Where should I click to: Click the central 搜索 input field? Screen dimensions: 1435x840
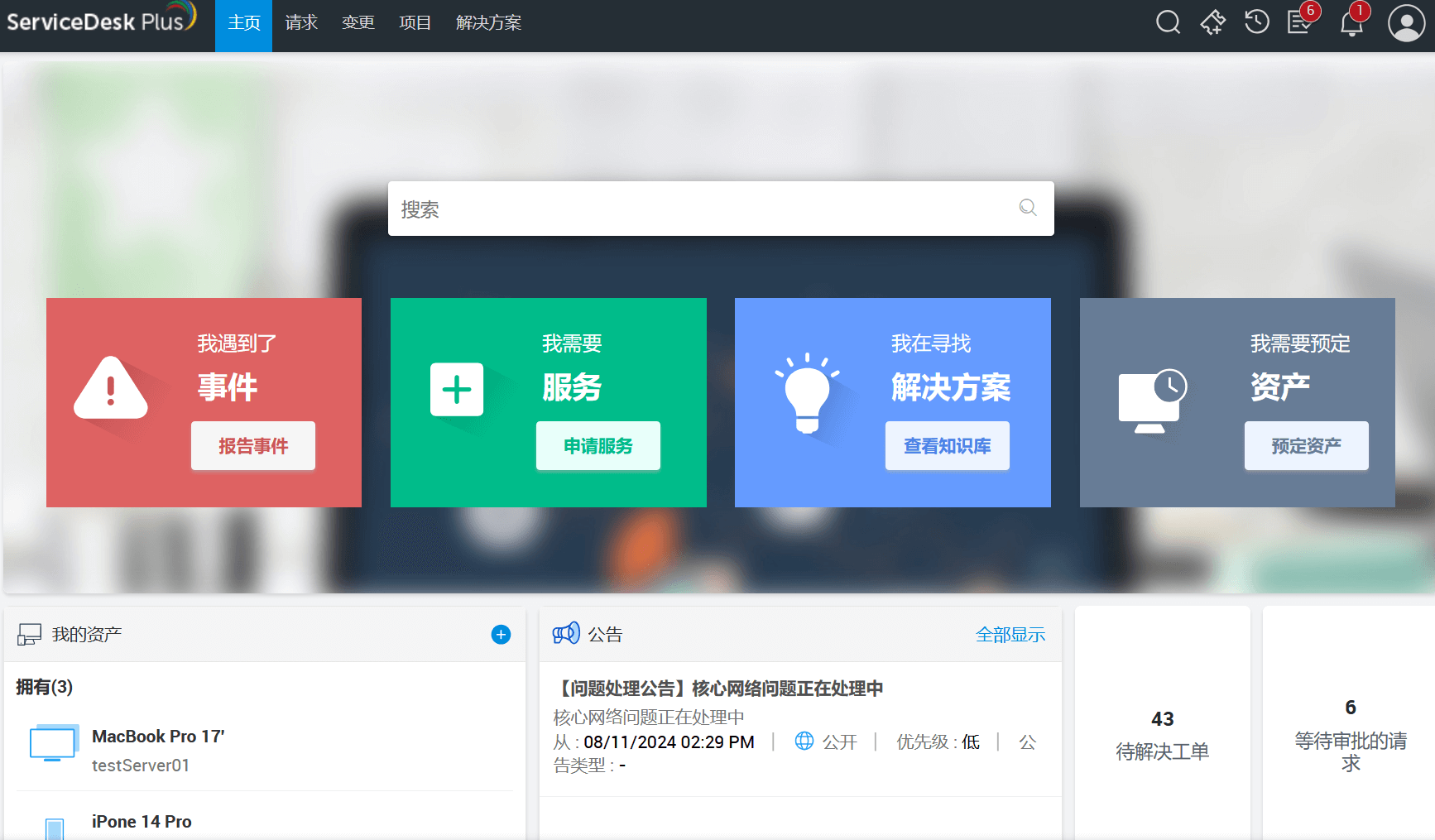click(x=720, y=209)
